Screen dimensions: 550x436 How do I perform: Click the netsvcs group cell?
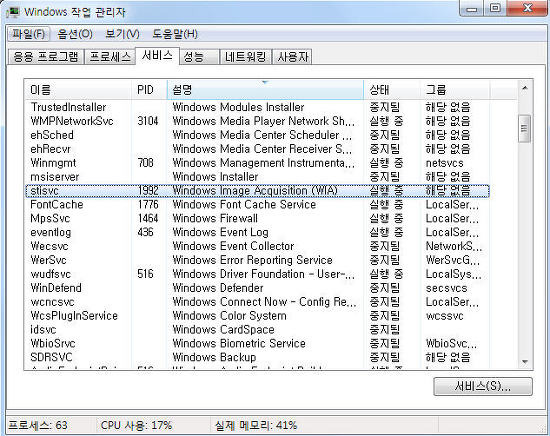[x=444, y=163]
